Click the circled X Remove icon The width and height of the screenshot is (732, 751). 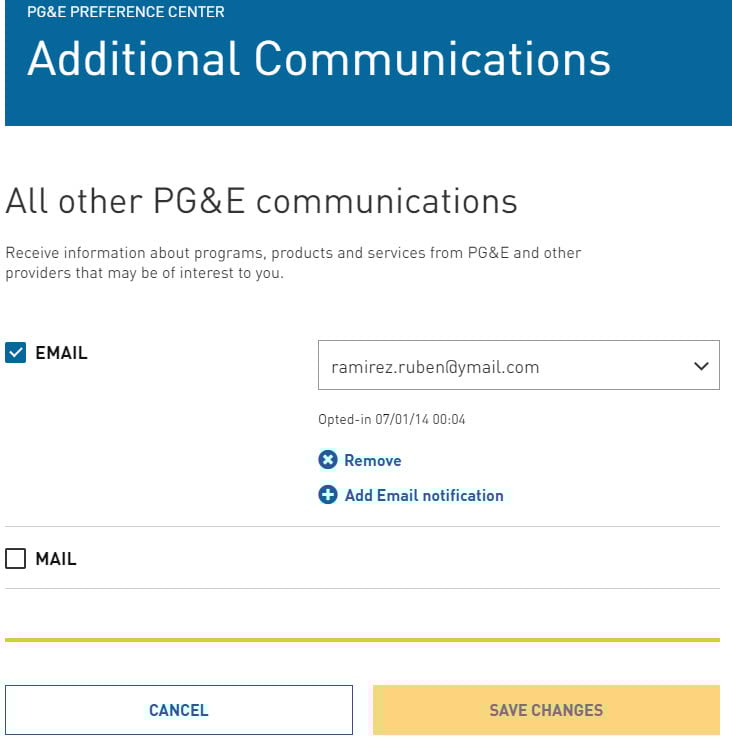coord(328,460)
